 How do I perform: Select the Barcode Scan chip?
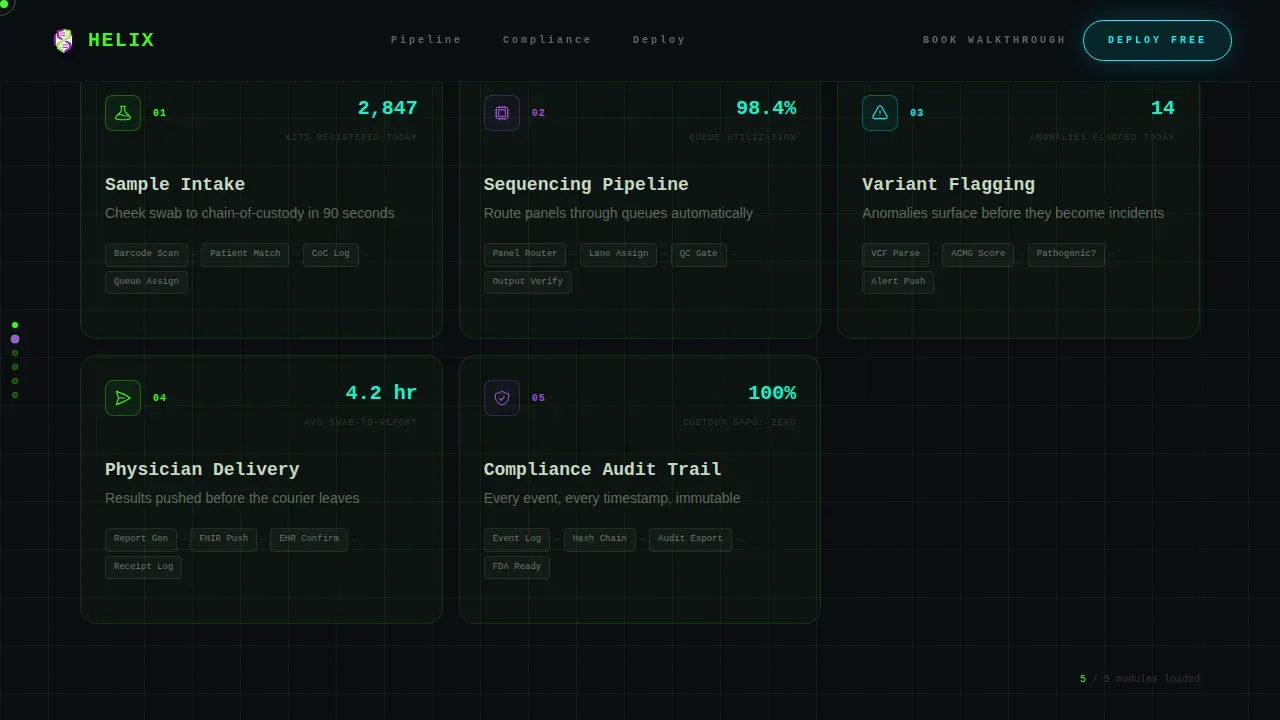(146, 254)
